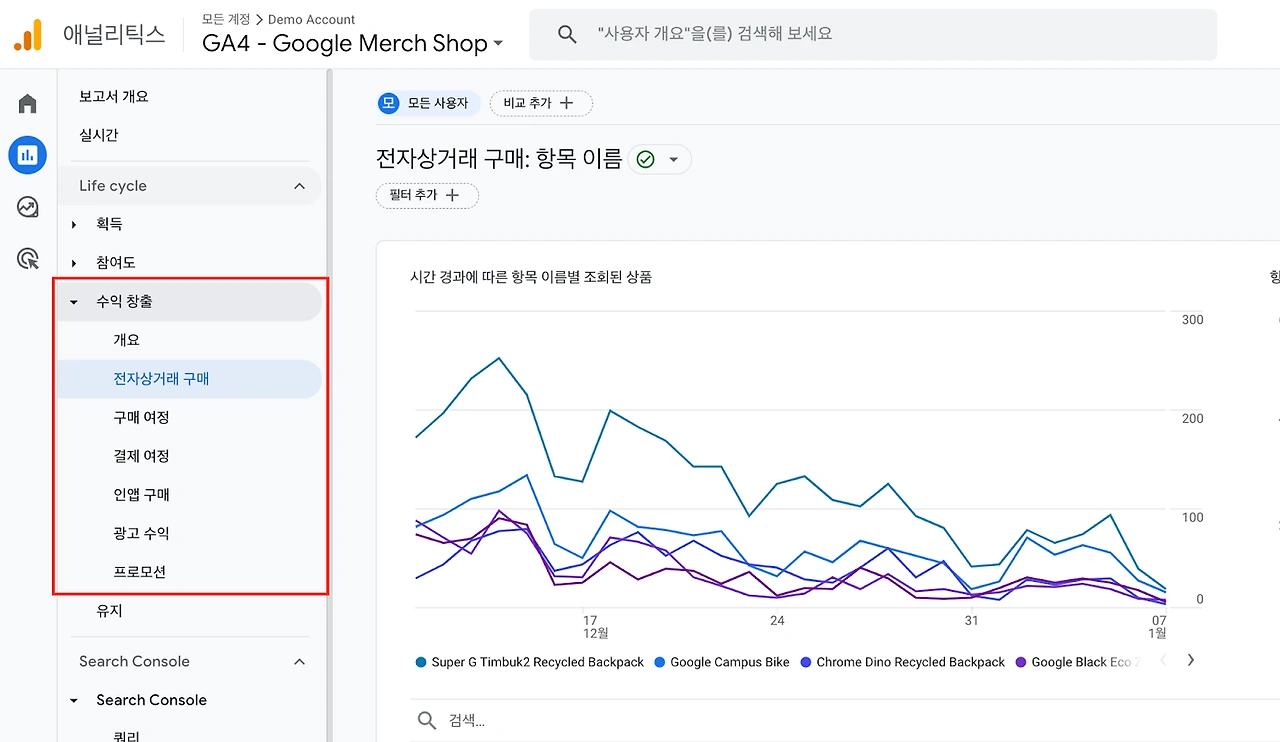Open 구매 여정 report
The image size is (1280, 742).
tap(141, 417)
